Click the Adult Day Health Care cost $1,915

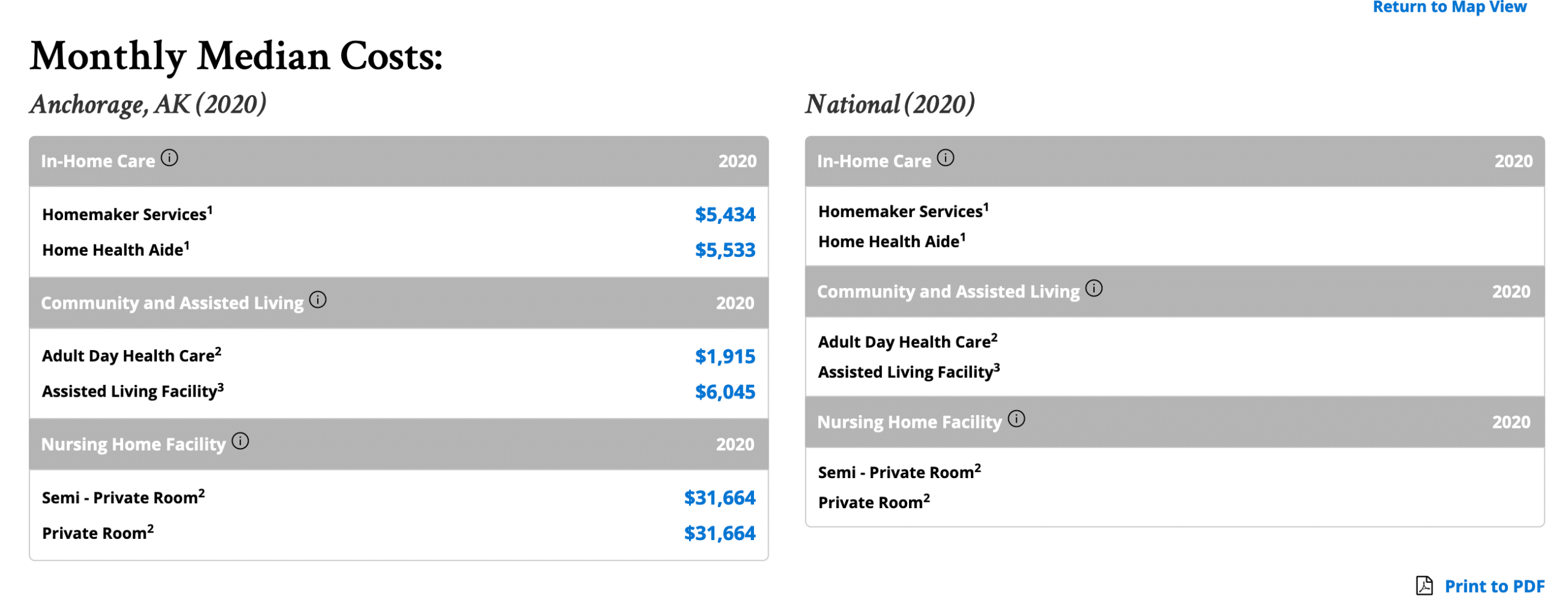click(x=725, y=356)
